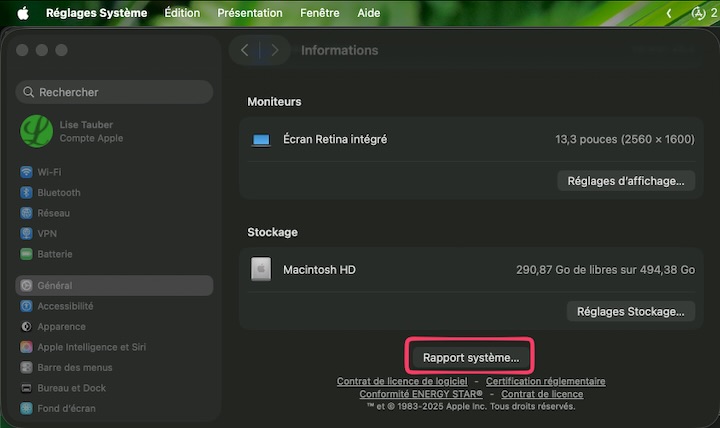Click the Rechercher search field

click(115, 92)
